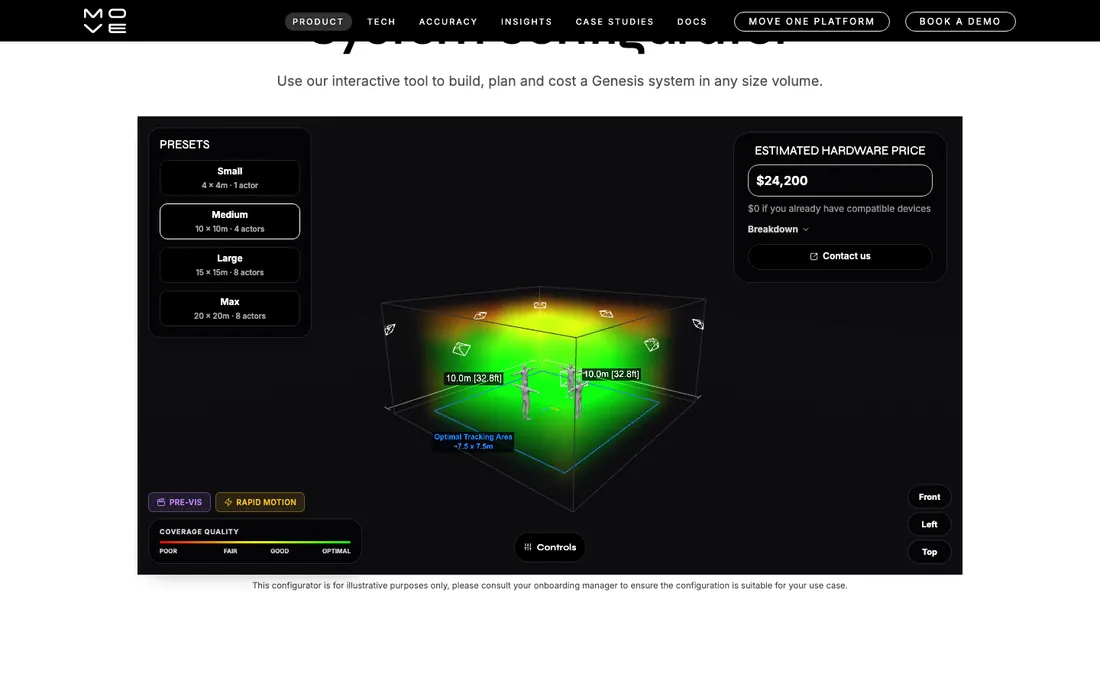Click the $24,200 estimated price field
This screenshot has width=1100, height=688.
pyautogui.click(x=840, y=180)
